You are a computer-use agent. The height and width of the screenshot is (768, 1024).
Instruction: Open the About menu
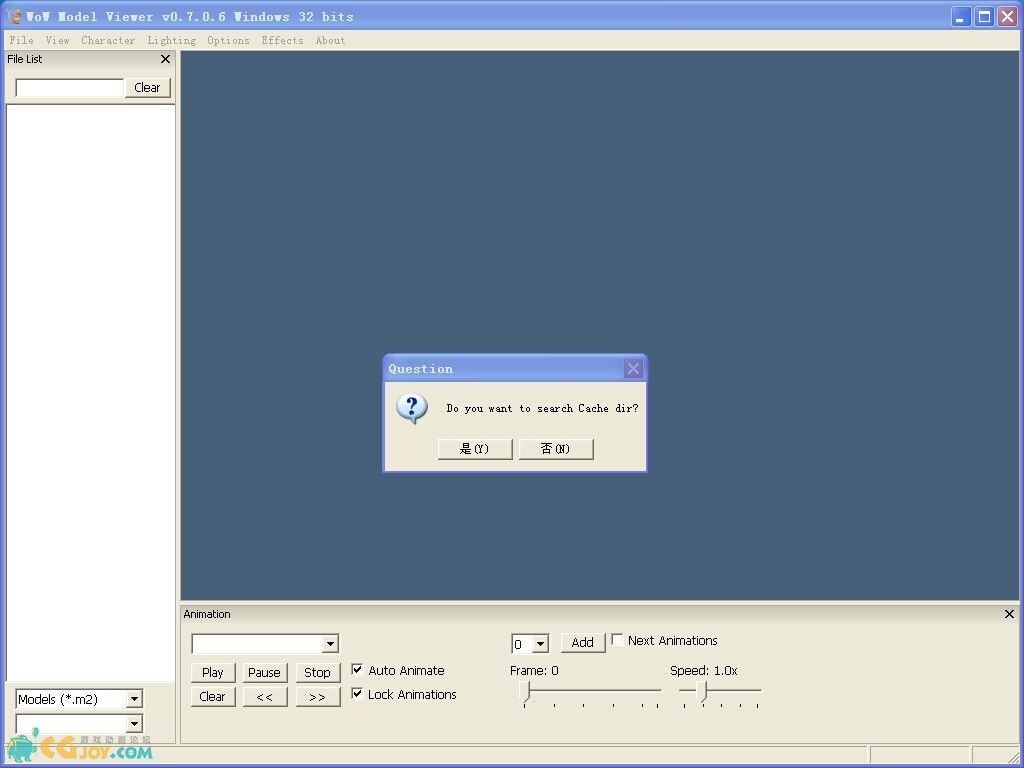[x=330, y=40]
